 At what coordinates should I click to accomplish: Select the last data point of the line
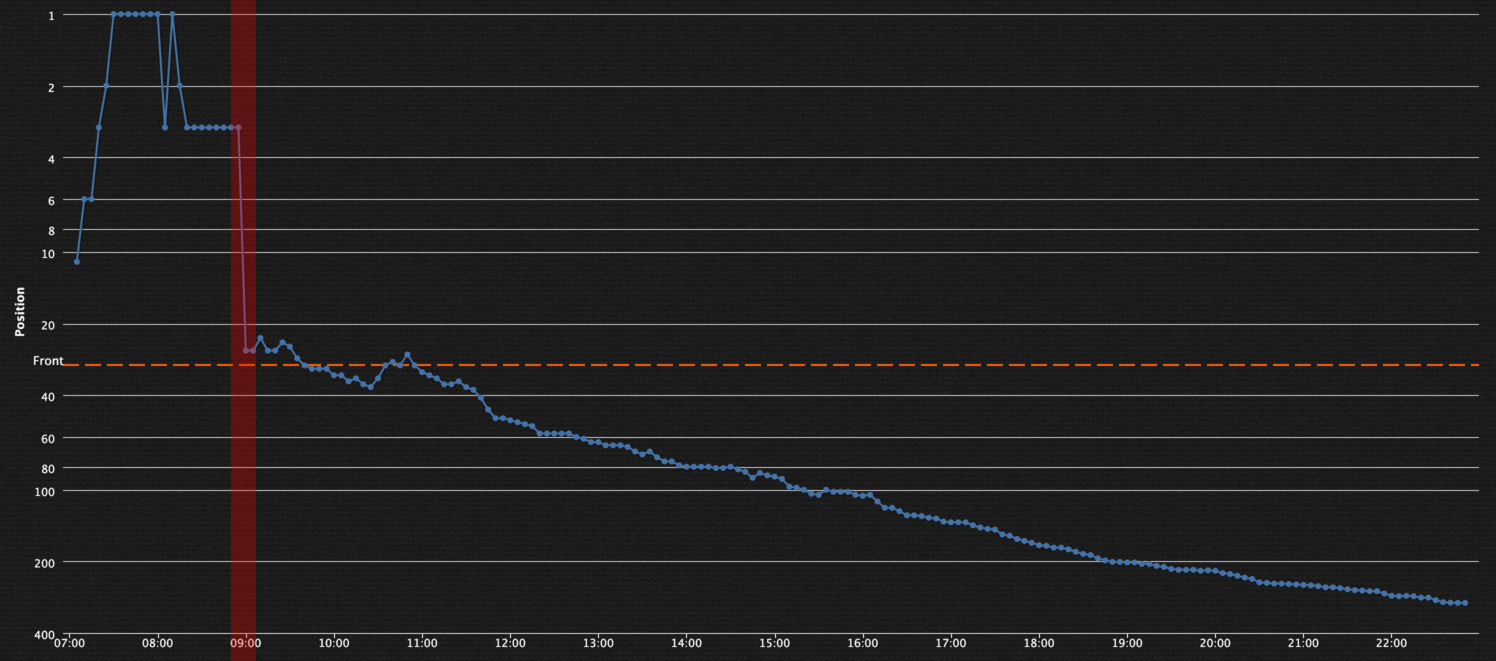(x=1464, y=603)
